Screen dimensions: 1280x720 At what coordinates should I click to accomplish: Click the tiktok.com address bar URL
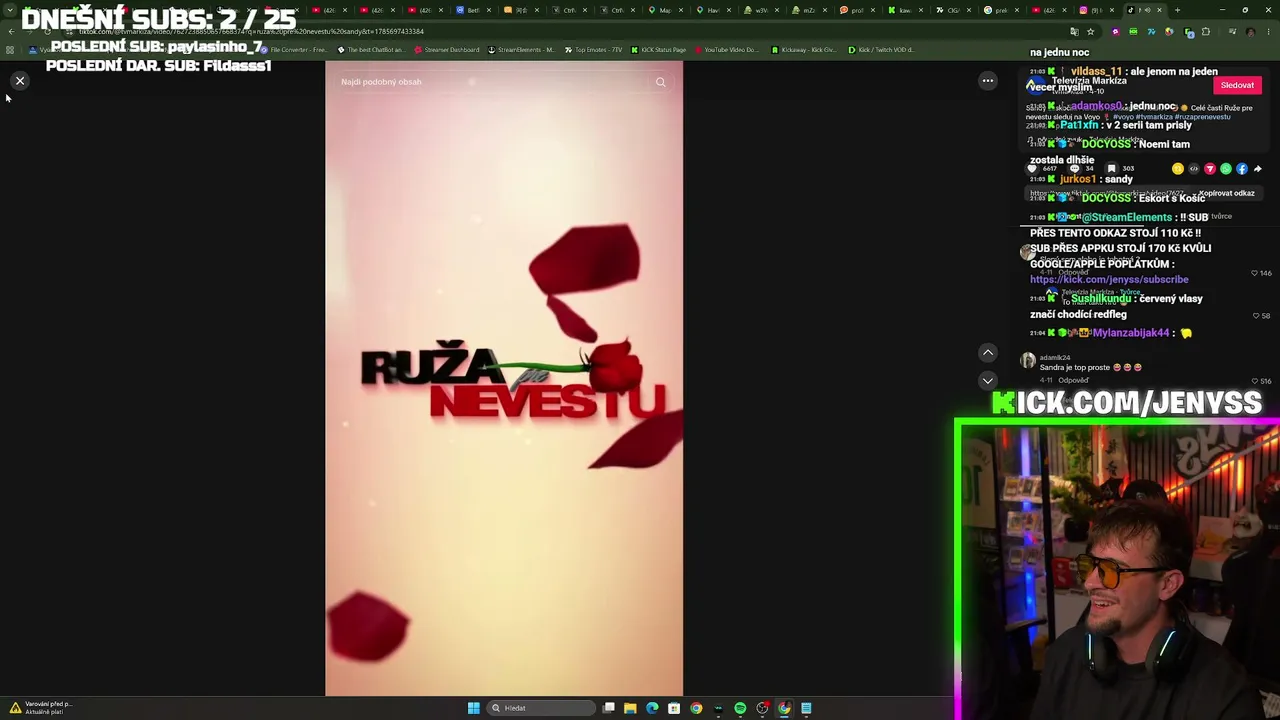pyautogui.click(x=251, y=32)
